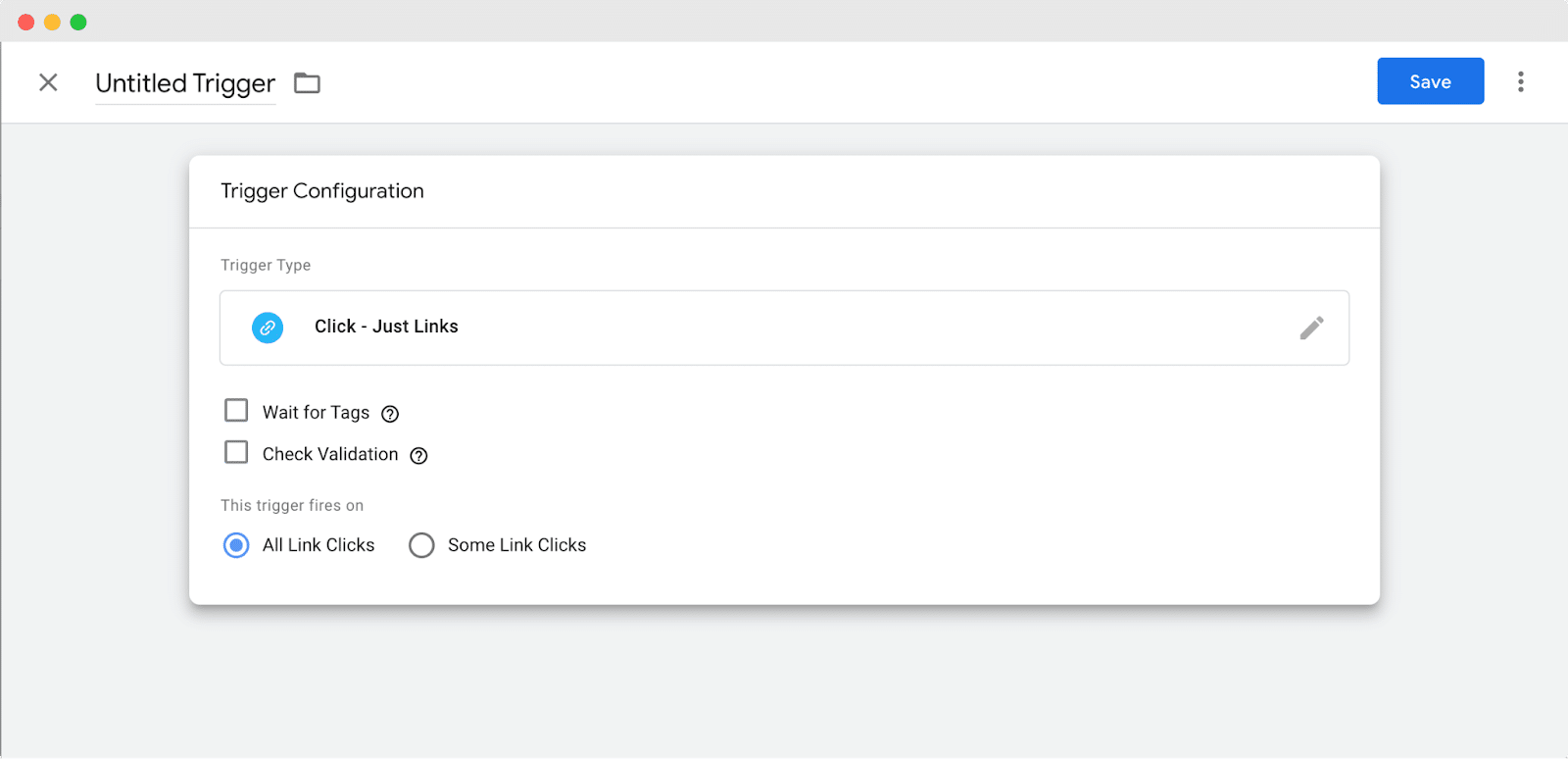Close the trigger editor with the X icon
This screenshot has width=1568, height=759.
coord(48,82)
